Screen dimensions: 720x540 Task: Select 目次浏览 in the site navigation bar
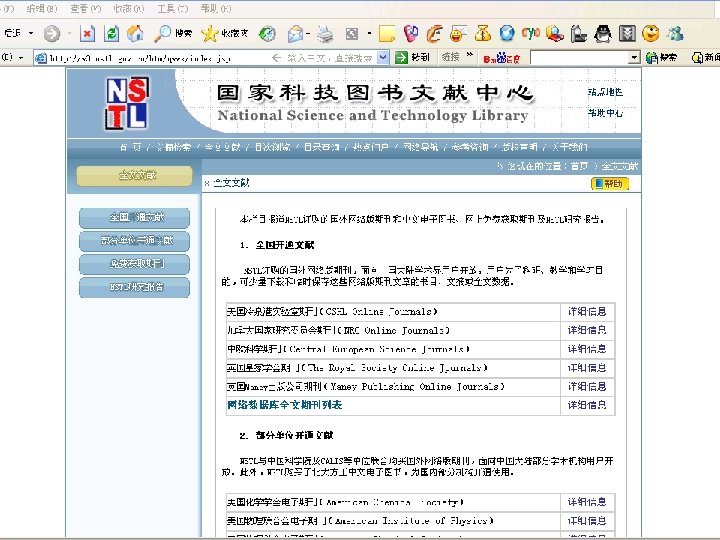[272, 147]
